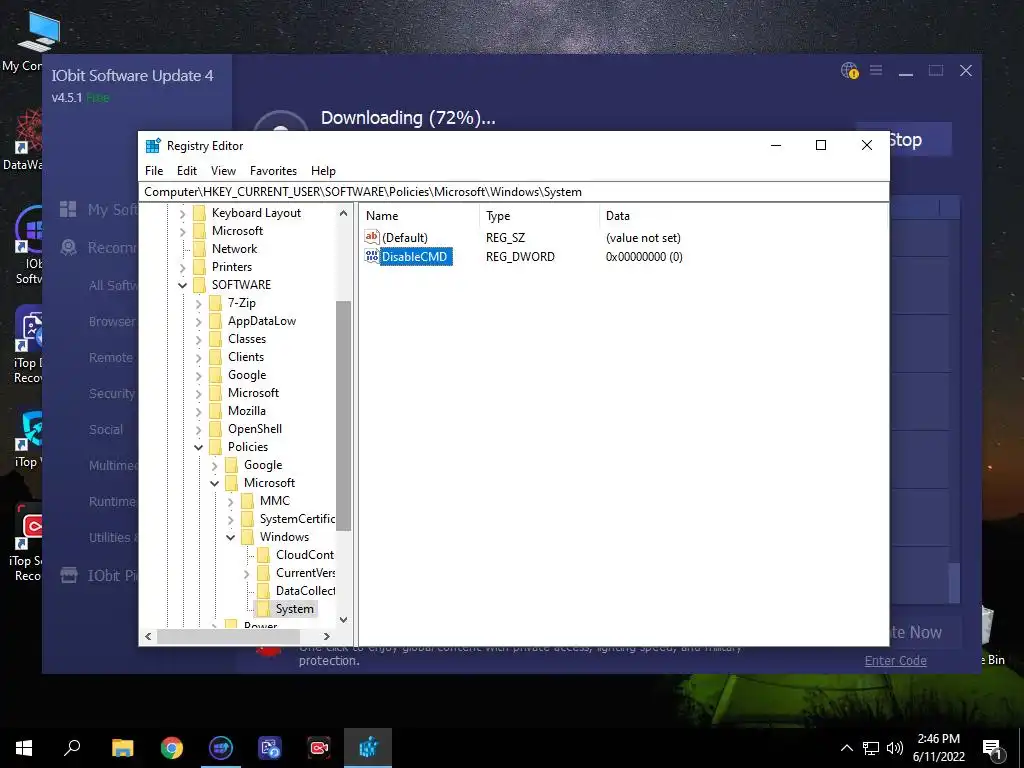Image resolution: width=1024 pixels, height=768 pixels.
Task: Collapse the Windows key under Policies Microsoft
Action: (x=231, y=537)
